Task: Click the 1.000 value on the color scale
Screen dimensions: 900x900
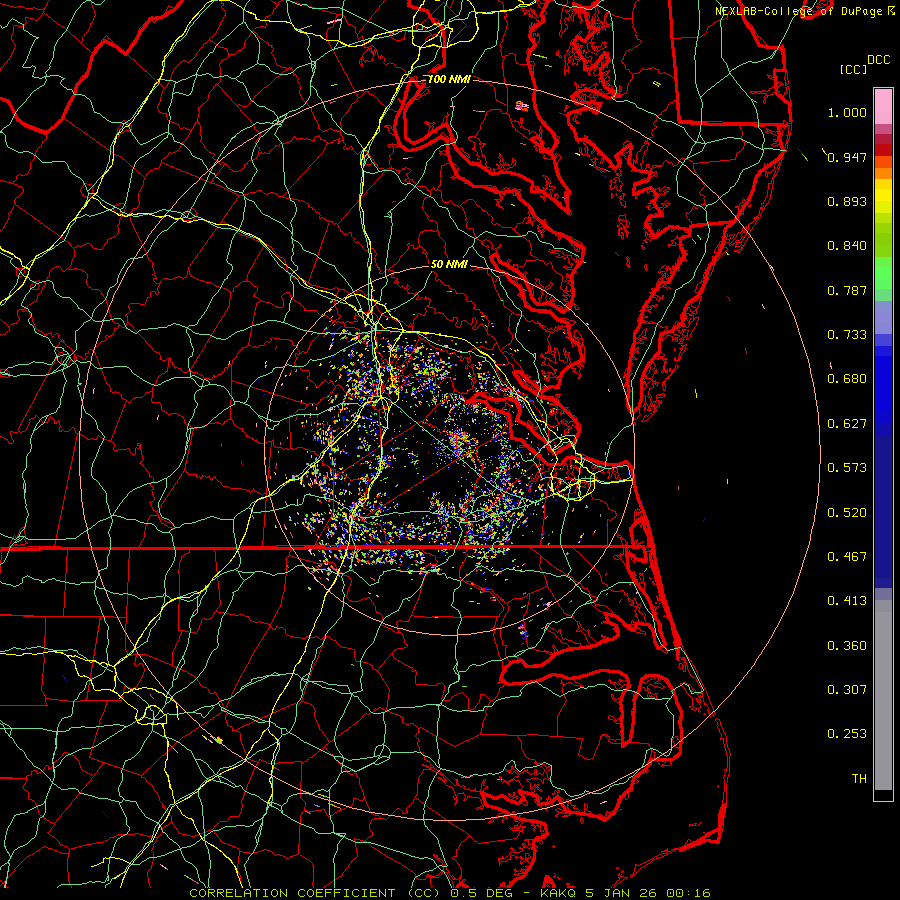Action: (x=847, y=112)
